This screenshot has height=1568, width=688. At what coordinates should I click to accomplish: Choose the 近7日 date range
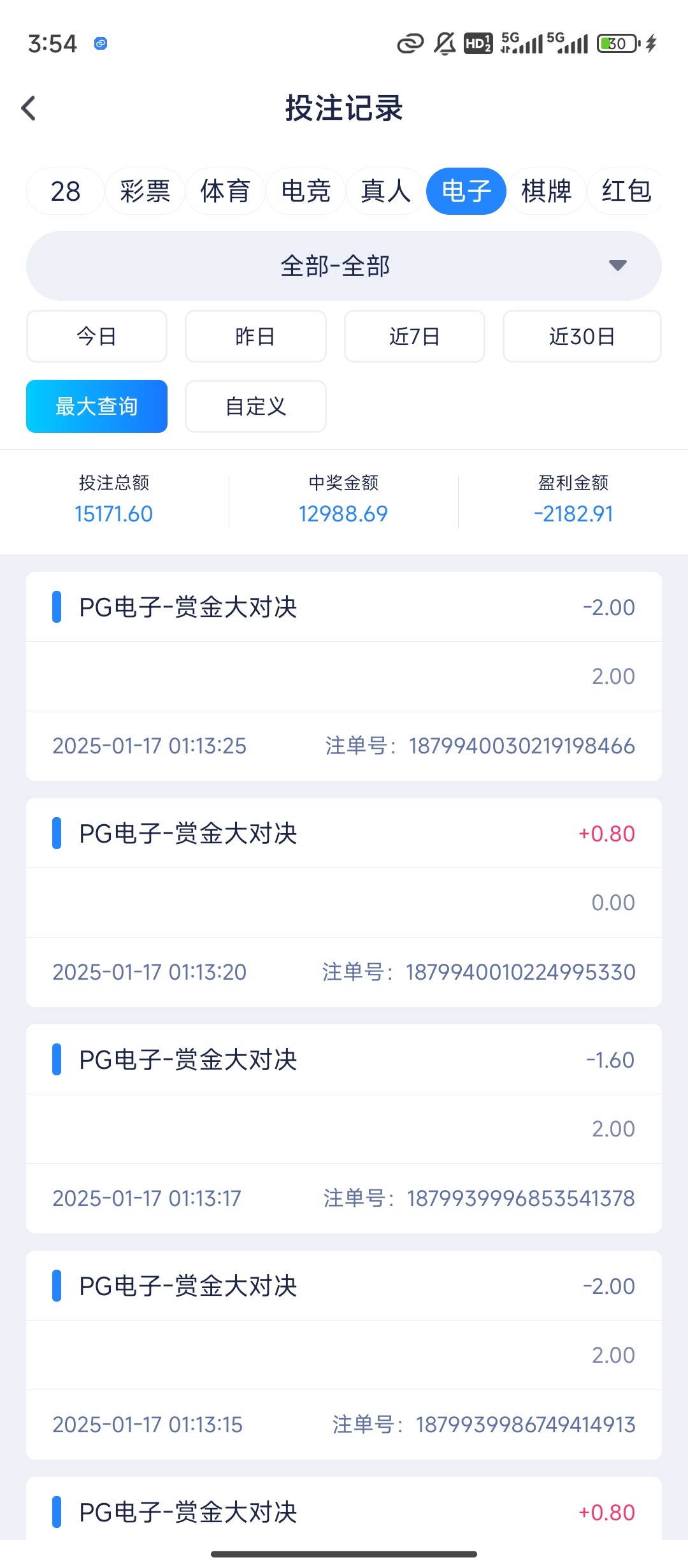[415, 336]
